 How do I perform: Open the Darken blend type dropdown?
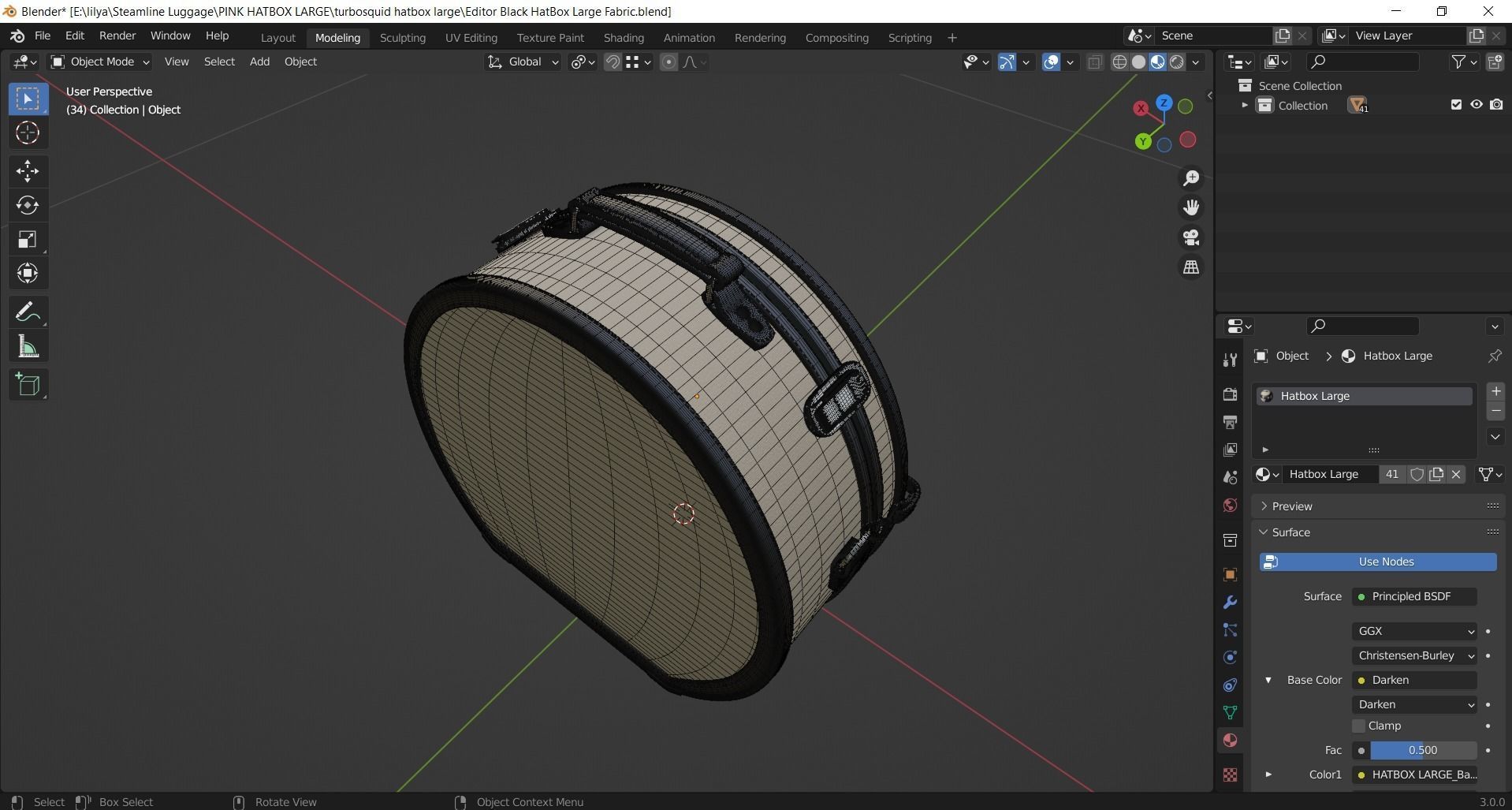(1414, 704)
